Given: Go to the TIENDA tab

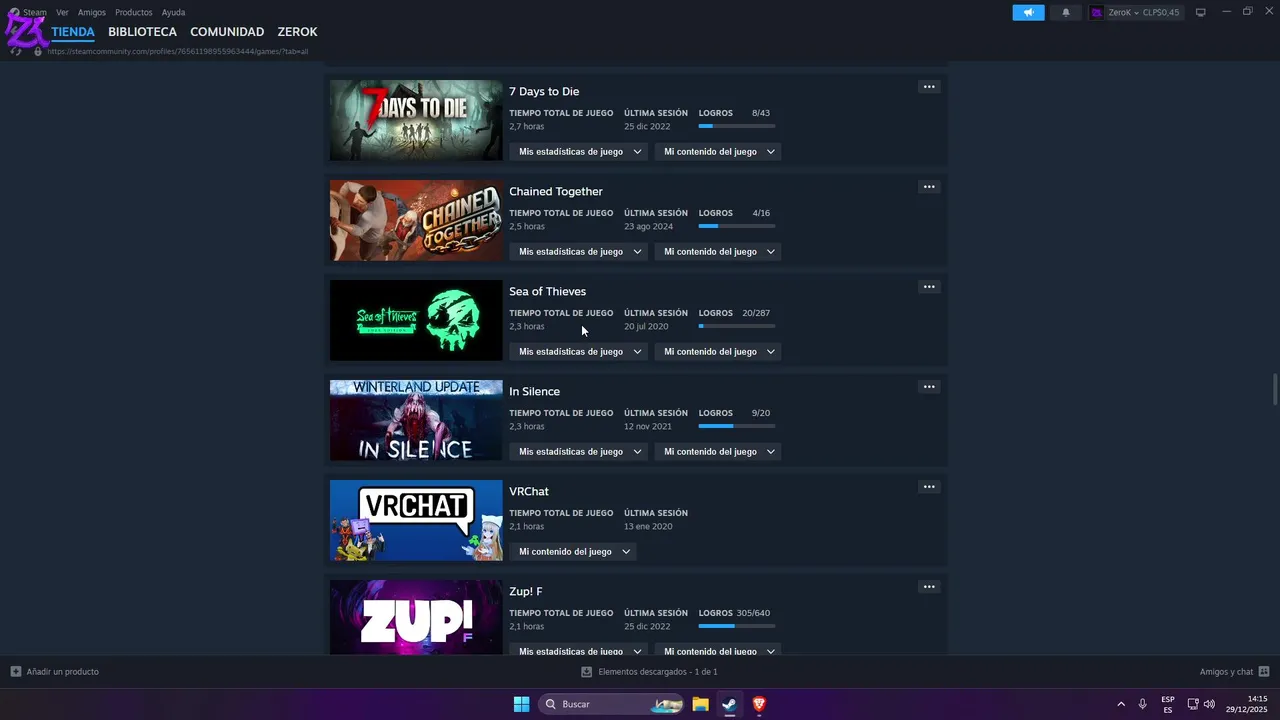Looking at the screenshot, I should [x=73, y=32].
